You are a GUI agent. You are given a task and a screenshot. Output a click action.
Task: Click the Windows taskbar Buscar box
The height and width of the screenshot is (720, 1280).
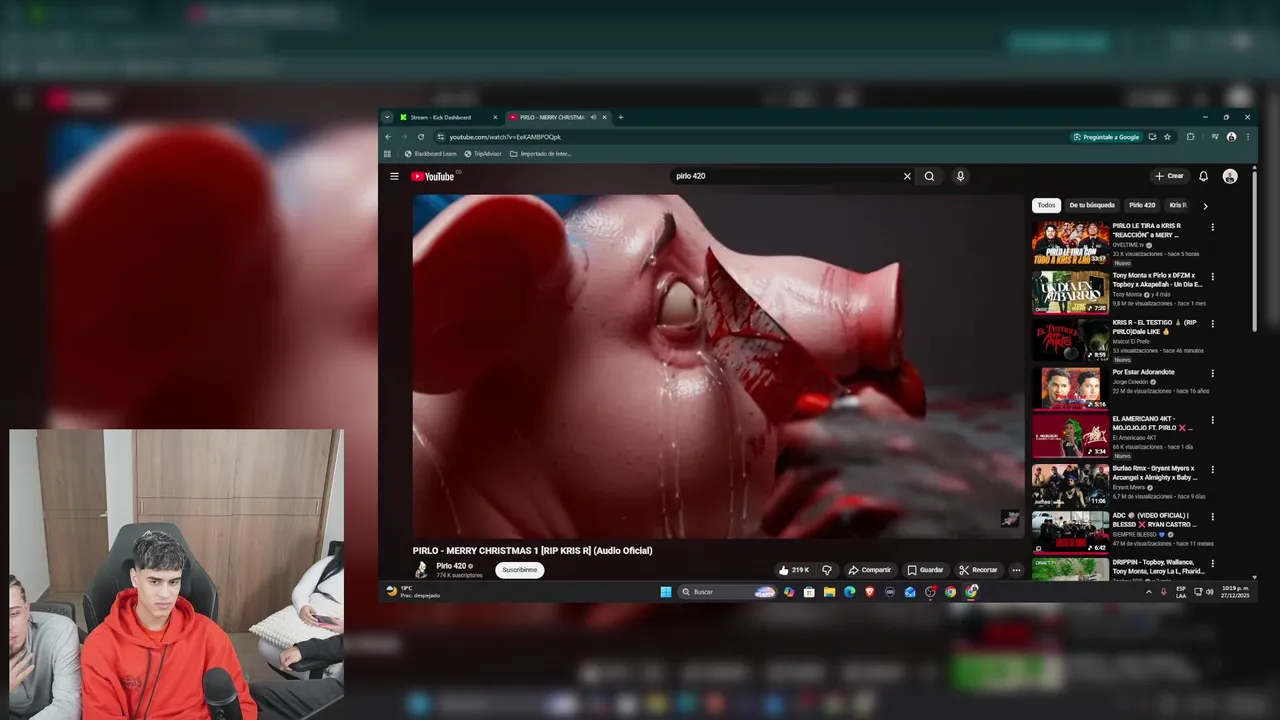728,592
